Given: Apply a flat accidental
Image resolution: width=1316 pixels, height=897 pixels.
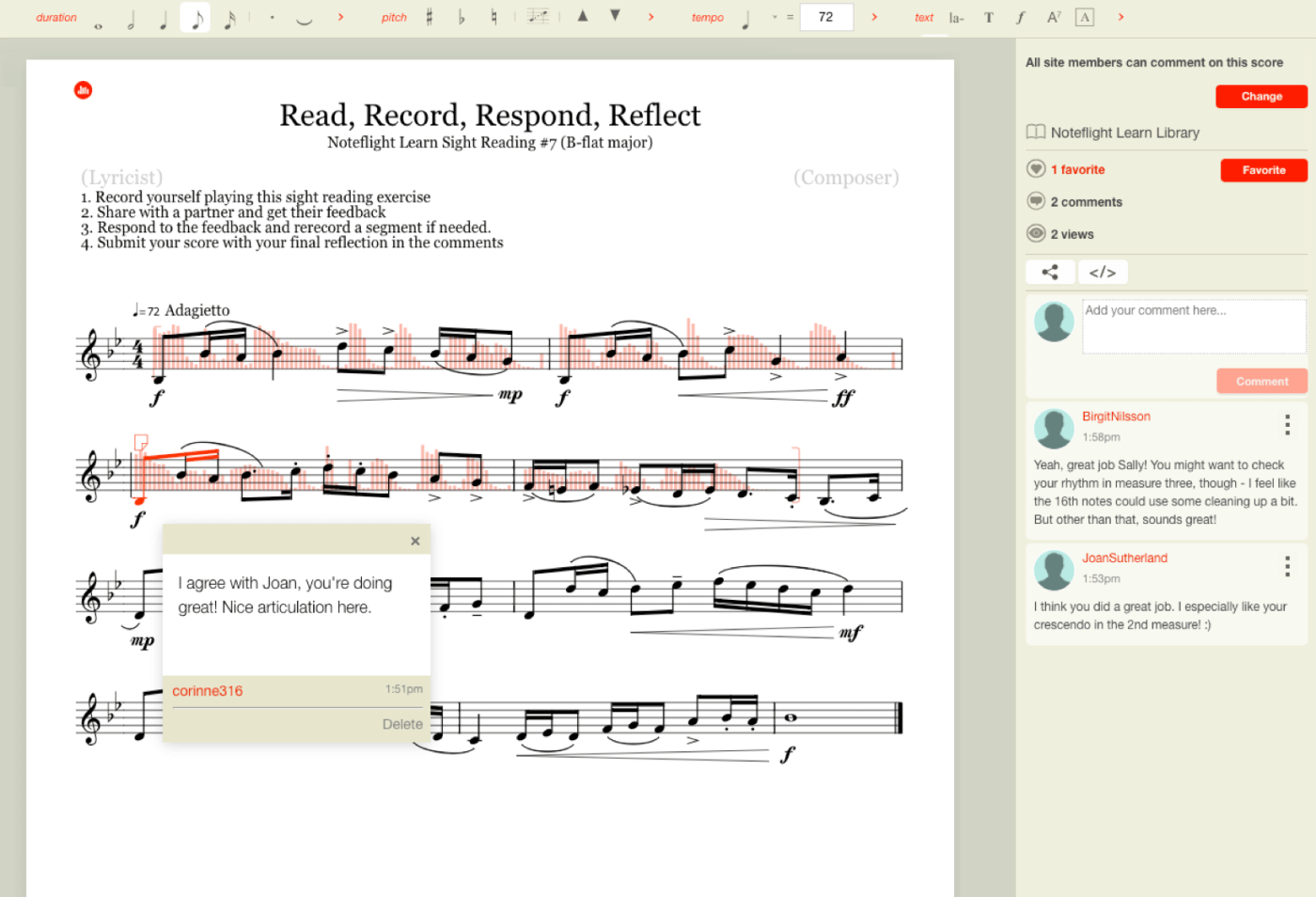Looking at the screenshot, I should [x=462, y=17].
